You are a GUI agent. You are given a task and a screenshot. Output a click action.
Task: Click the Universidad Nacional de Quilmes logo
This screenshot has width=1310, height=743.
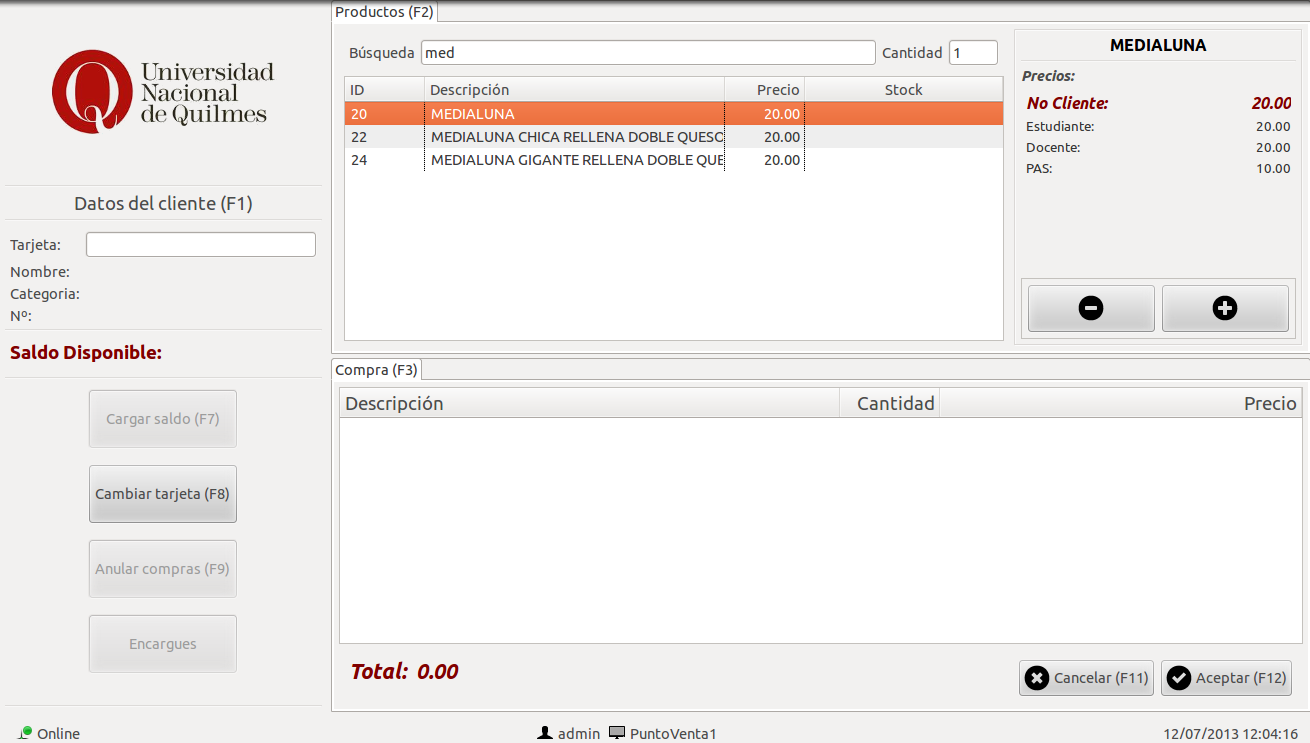click(x=162, y=92)
